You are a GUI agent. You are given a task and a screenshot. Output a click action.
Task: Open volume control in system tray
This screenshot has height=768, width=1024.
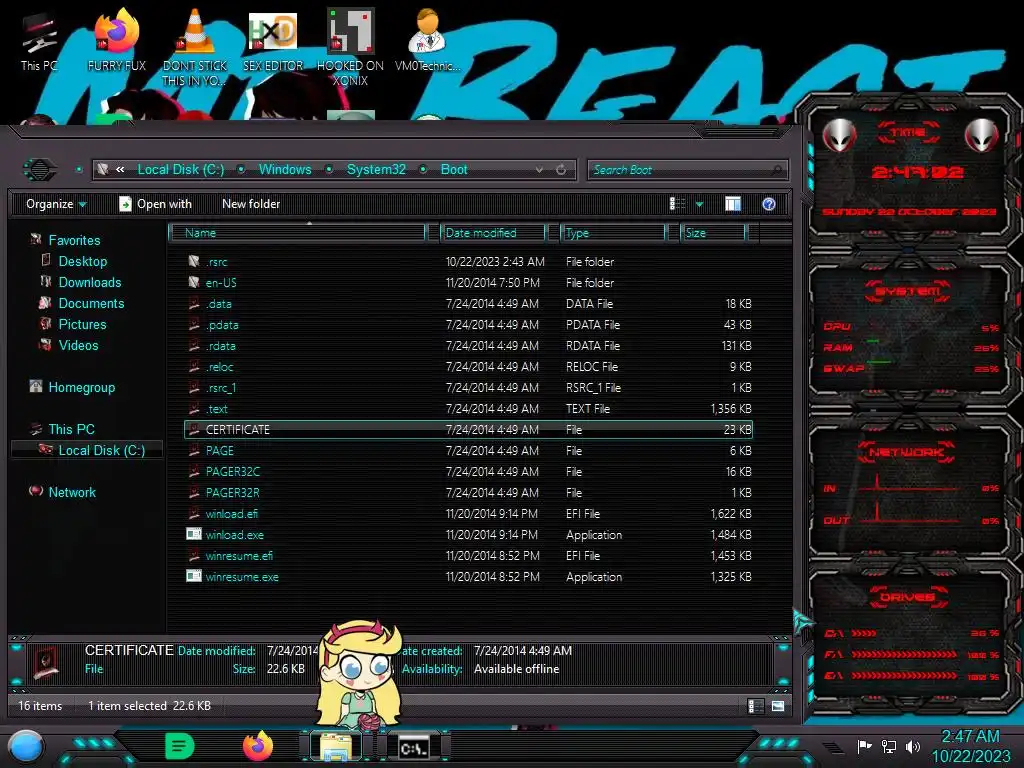[x=912, y=747]
